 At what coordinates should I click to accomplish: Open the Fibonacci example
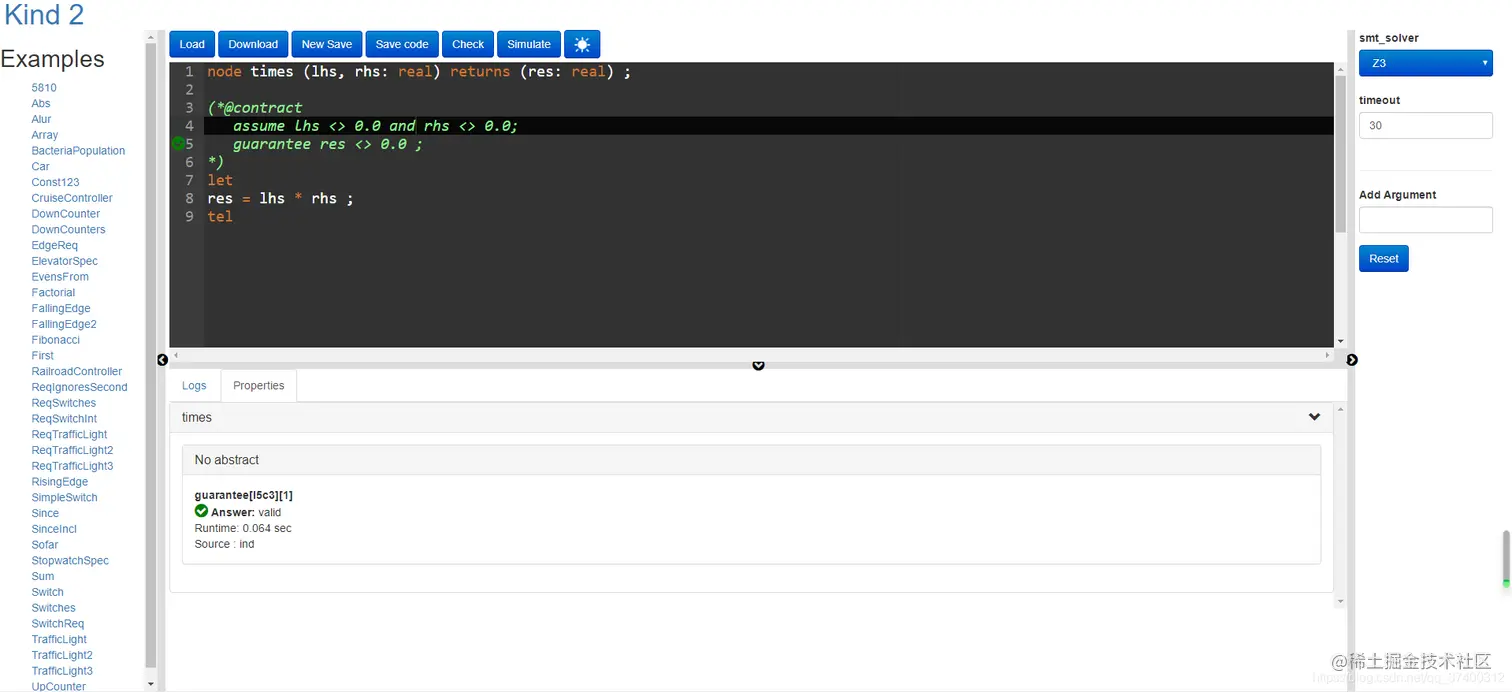[55, 340]
